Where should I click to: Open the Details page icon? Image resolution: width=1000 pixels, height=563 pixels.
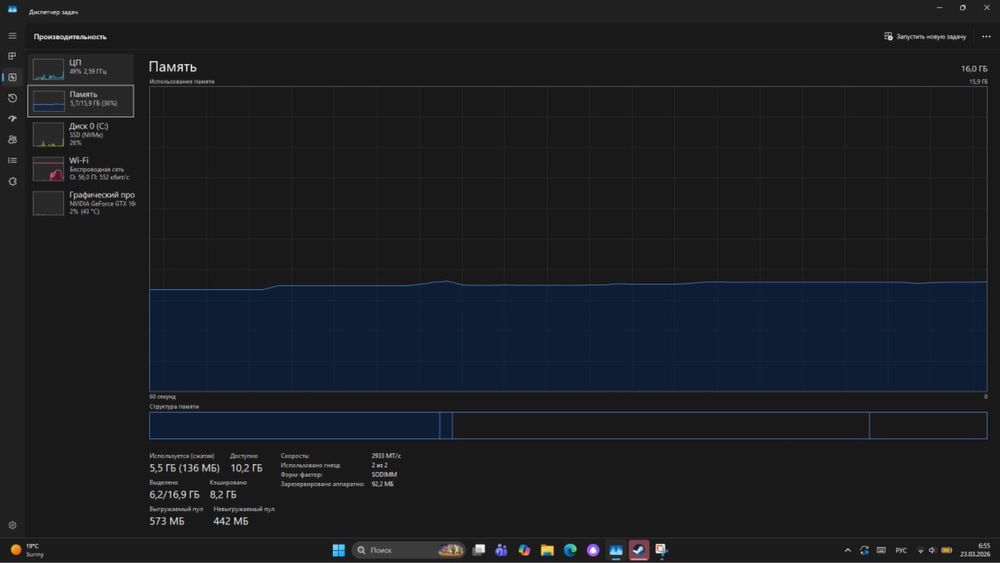pyautogui.click(x=12, y=161)
